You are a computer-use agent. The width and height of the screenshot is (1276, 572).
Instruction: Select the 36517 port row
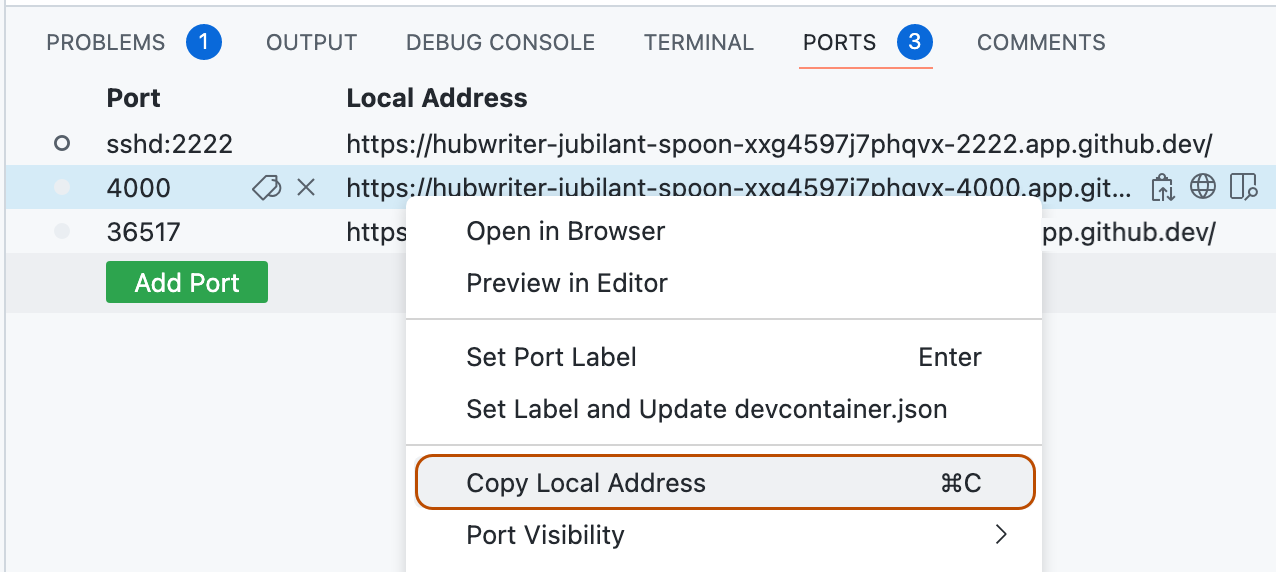143,232
